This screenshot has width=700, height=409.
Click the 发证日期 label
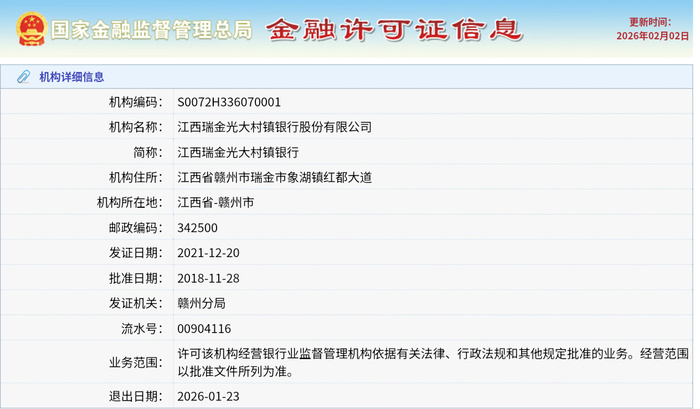136,253
